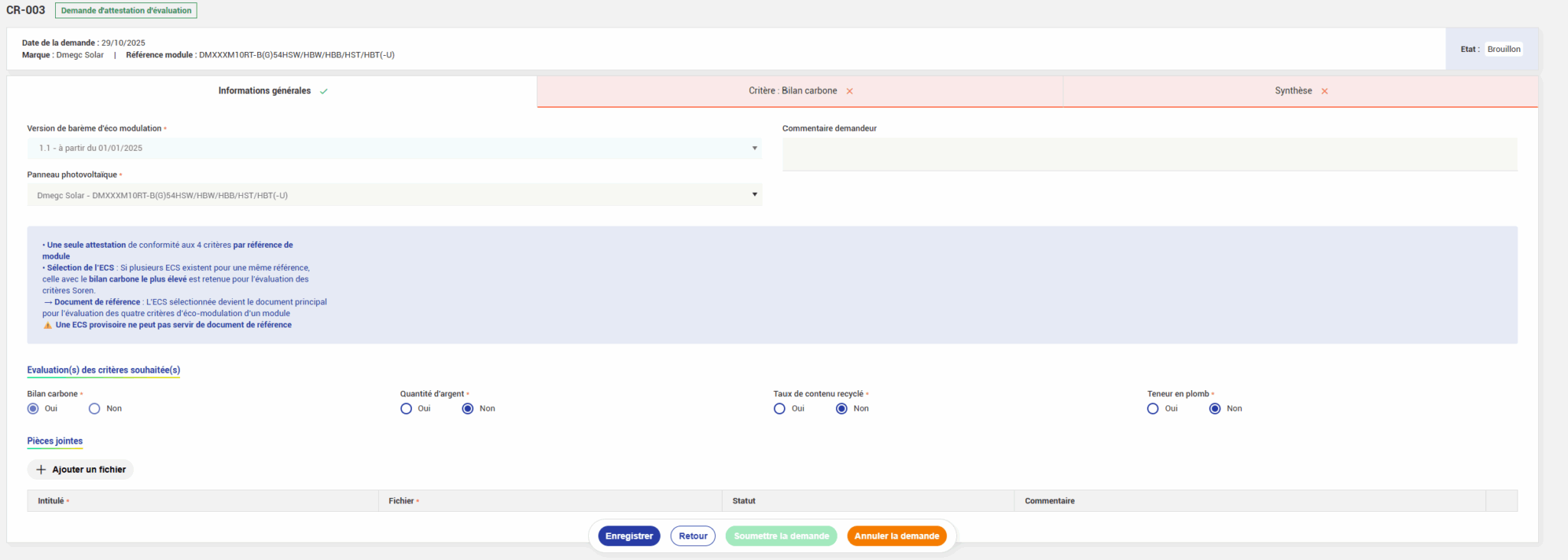The width and height of the screenshot is (1568, 560).
Task: Select Oui for Quantité d'argent
Action: click(407, 409)
